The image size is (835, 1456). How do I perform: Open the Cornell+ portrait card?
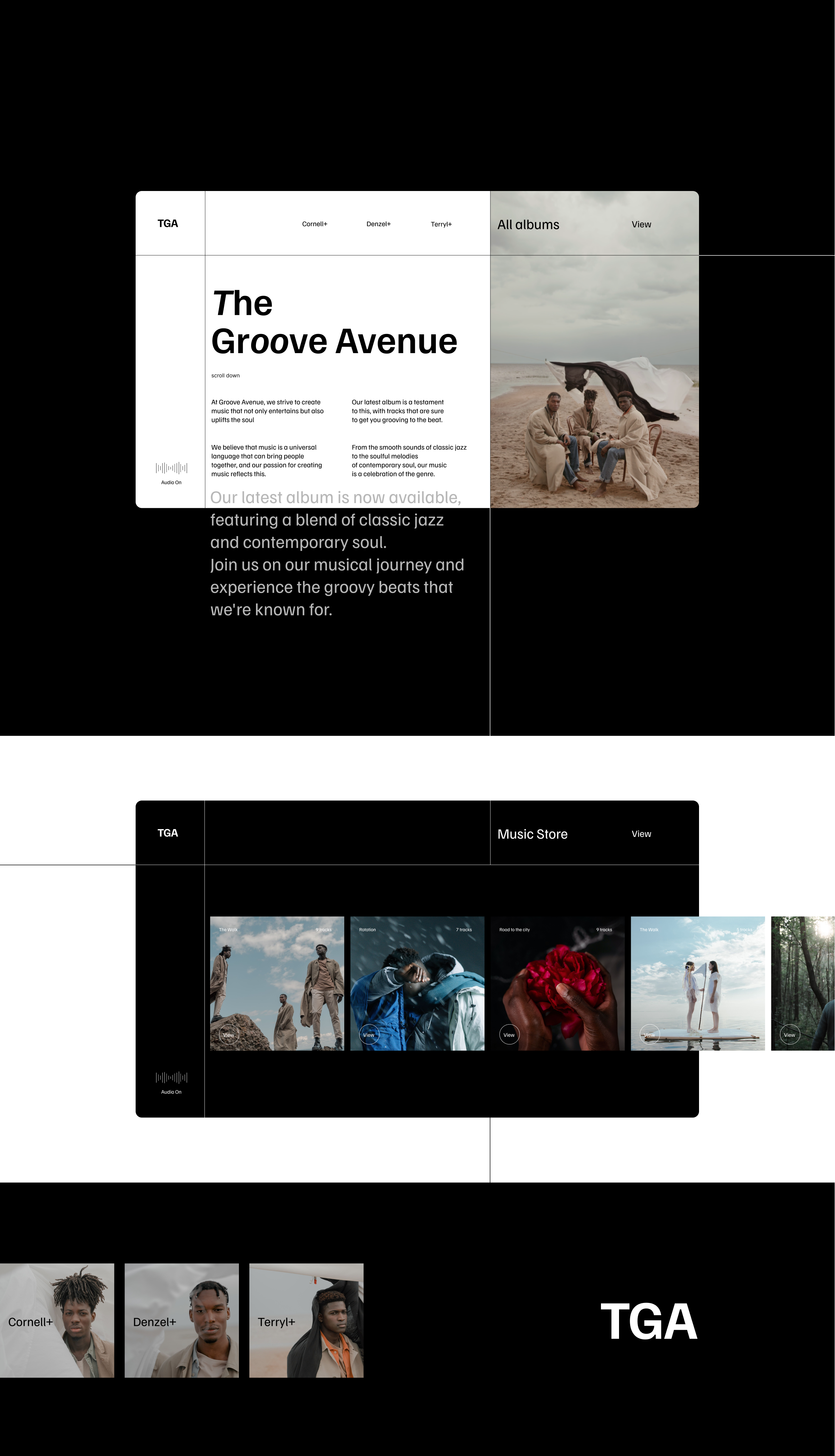57,1321
